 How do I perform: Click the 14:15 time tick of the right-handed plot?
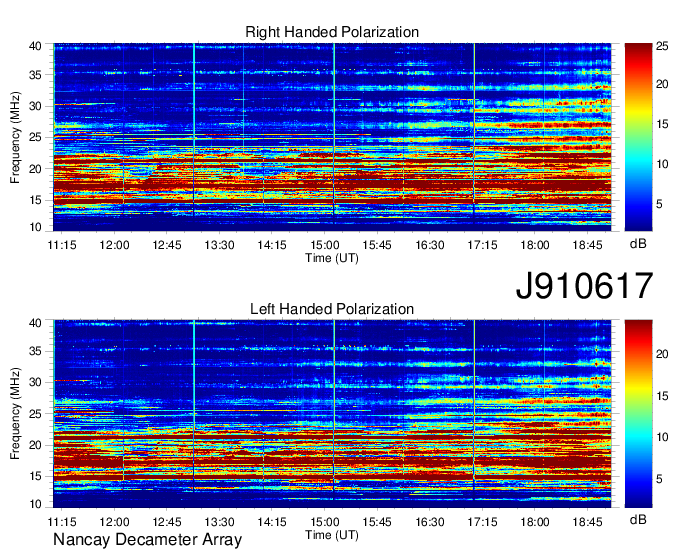(x=272, y=245)
